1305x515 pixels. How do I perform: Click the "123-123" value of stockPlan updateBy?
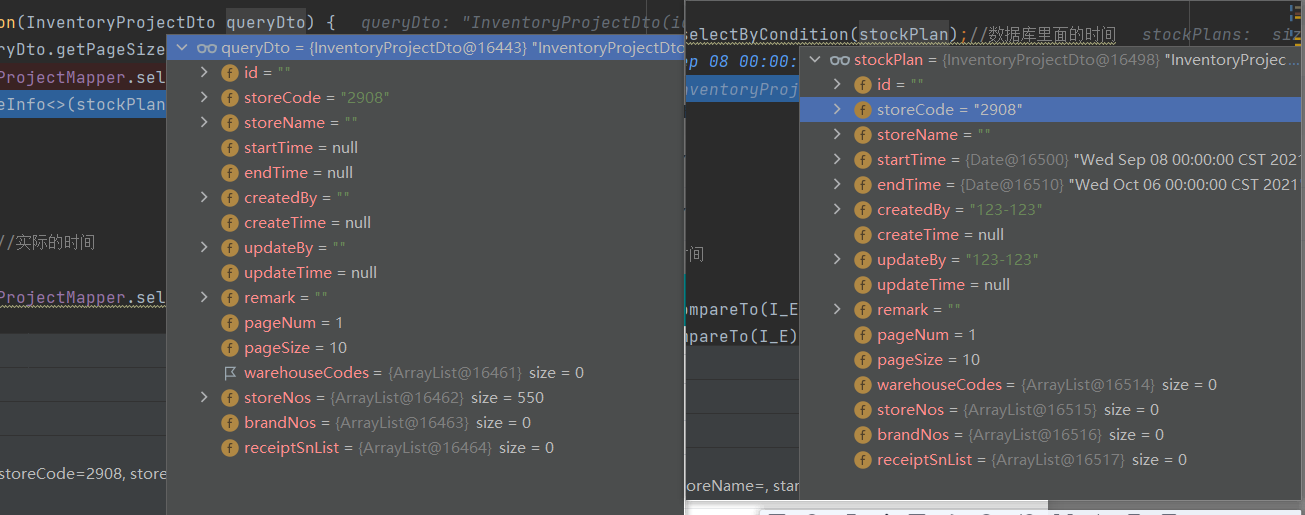click(x=1002, y=260)
